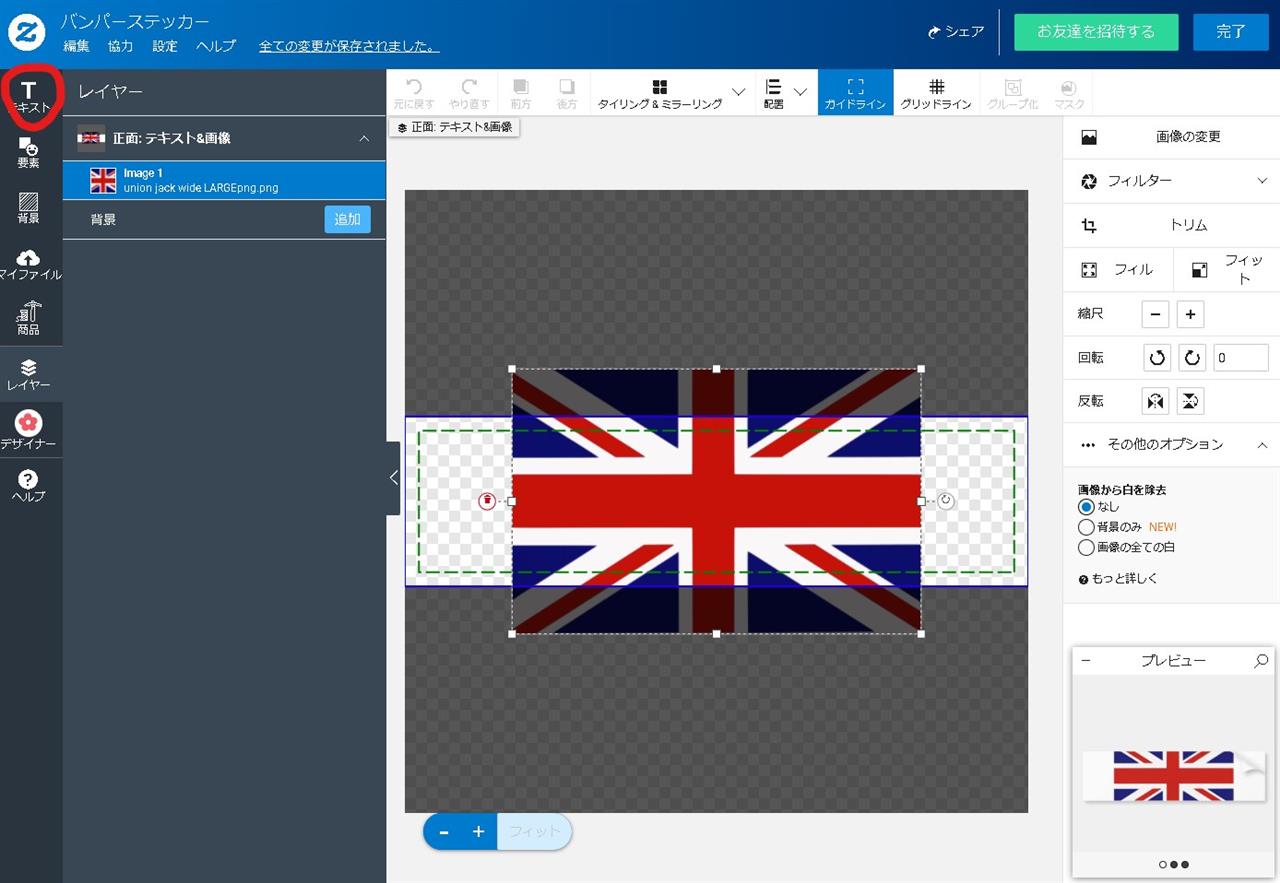Click the シェア share button

click(956, 32)
